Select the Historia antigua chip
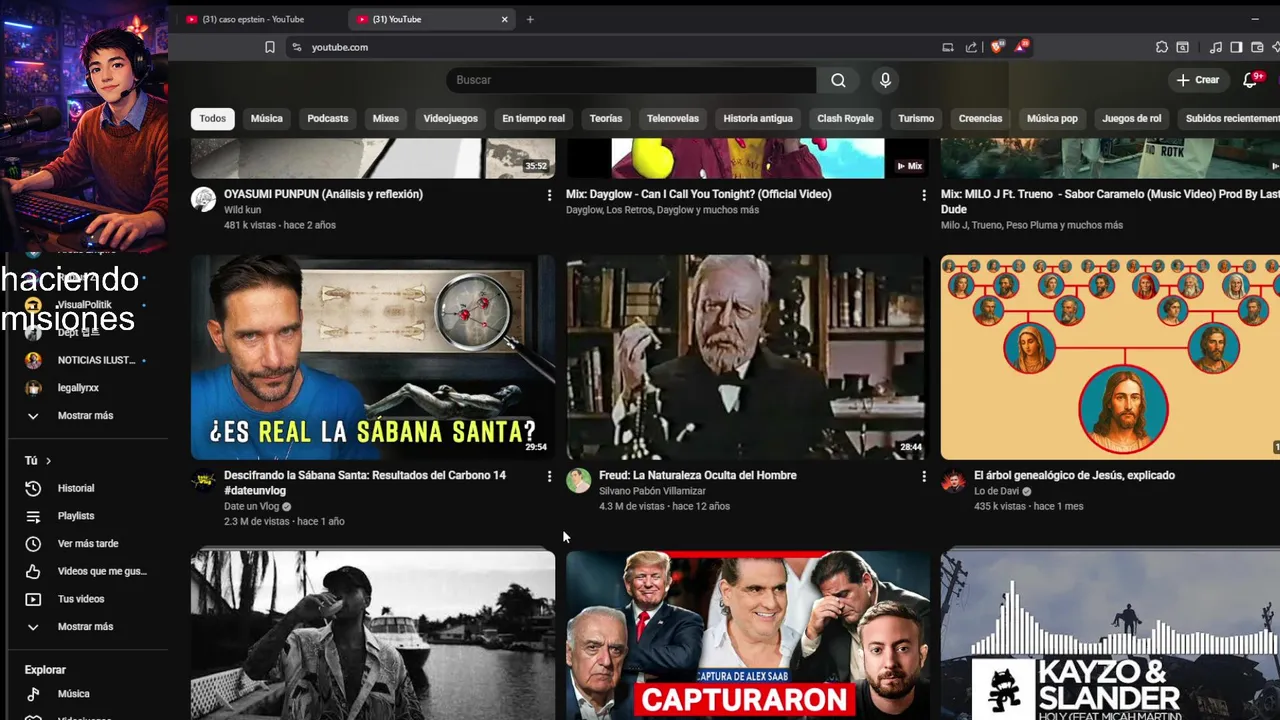 pos(757,118)
